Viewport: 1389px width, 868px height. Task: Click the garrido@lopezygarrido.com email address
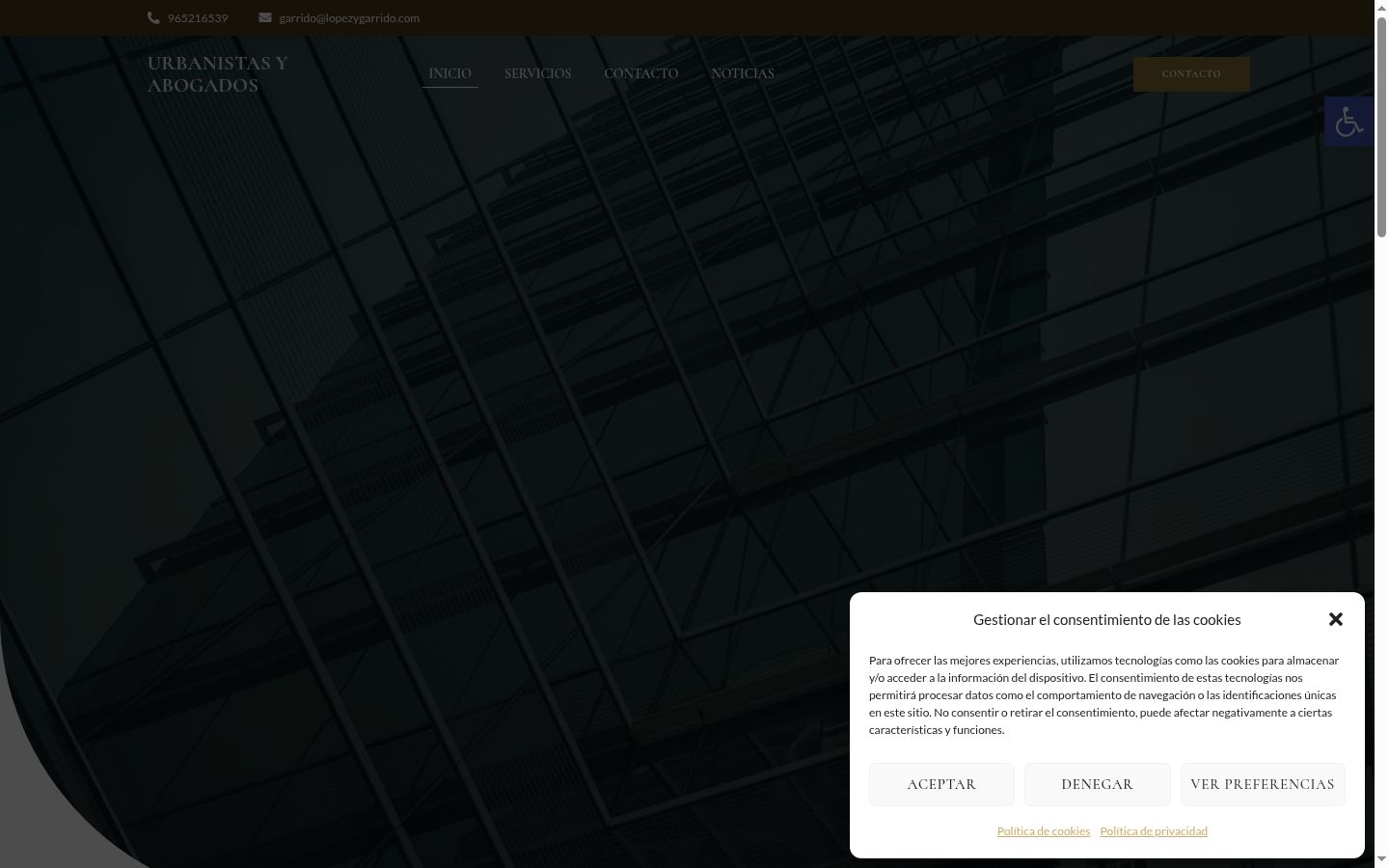(349, 18)
